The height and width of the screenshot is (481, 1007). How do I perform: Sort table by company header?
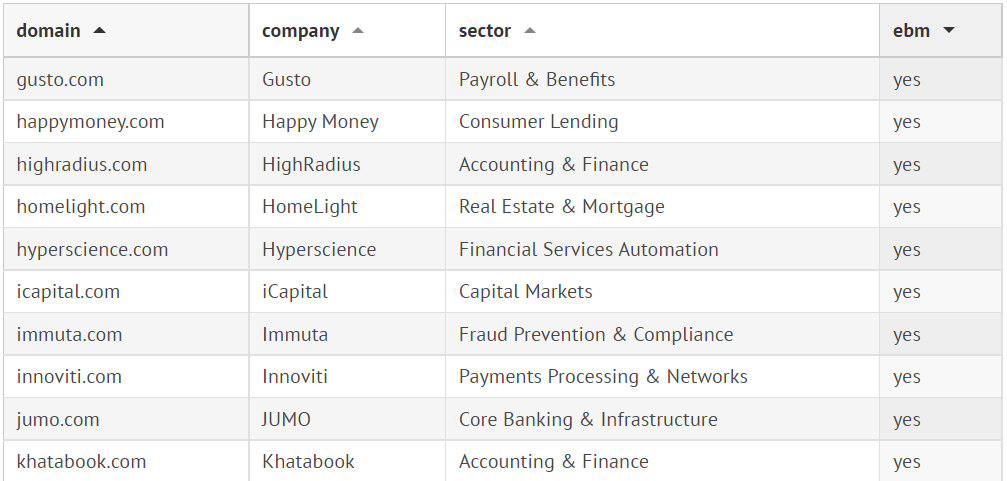pyautogui.click(x=301, y=31)
